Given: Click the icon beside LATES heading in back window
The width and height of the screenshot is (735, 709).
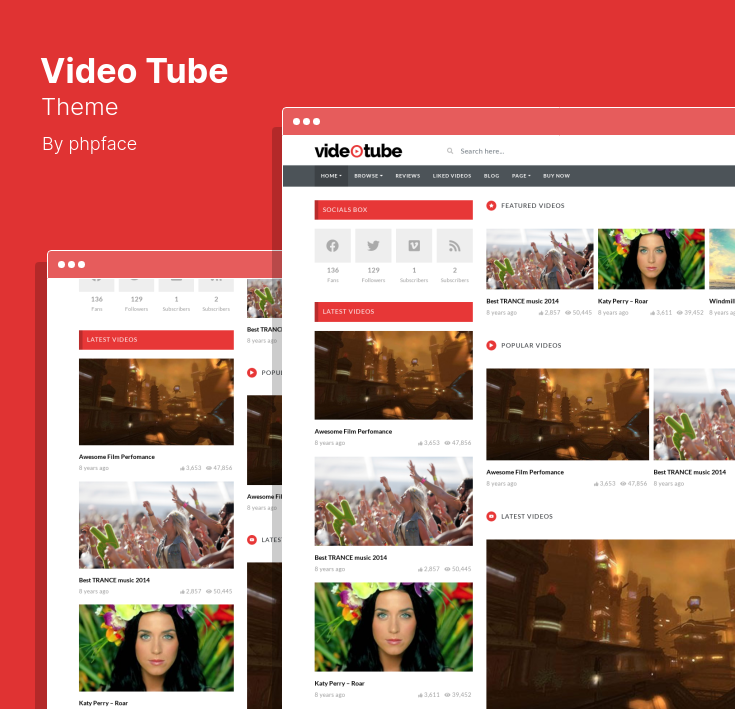Looking at the screenshot, I should [252, 540].
